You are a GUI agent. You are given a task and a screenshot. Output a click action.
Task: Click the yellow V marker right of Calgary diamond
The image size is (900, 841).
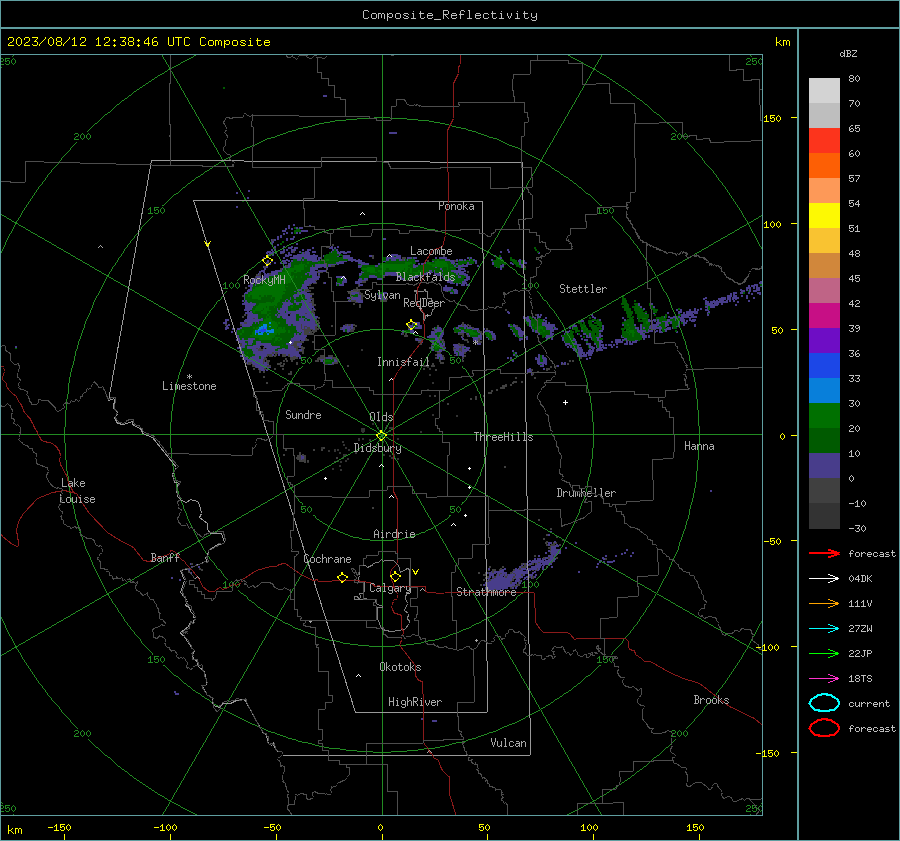(x=415, y=572)
